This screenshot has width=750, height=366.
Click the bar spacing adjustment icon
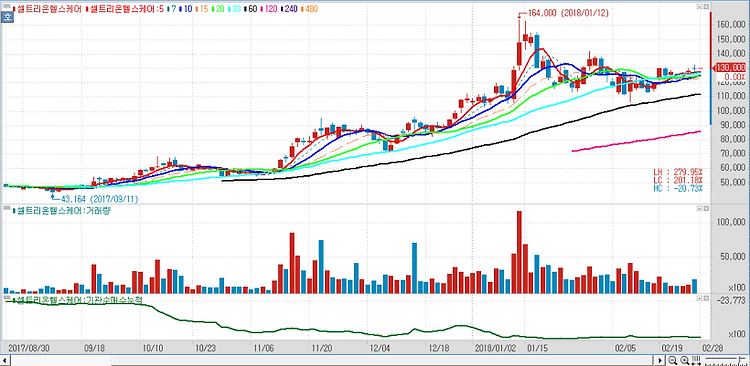tap(696, 360)
